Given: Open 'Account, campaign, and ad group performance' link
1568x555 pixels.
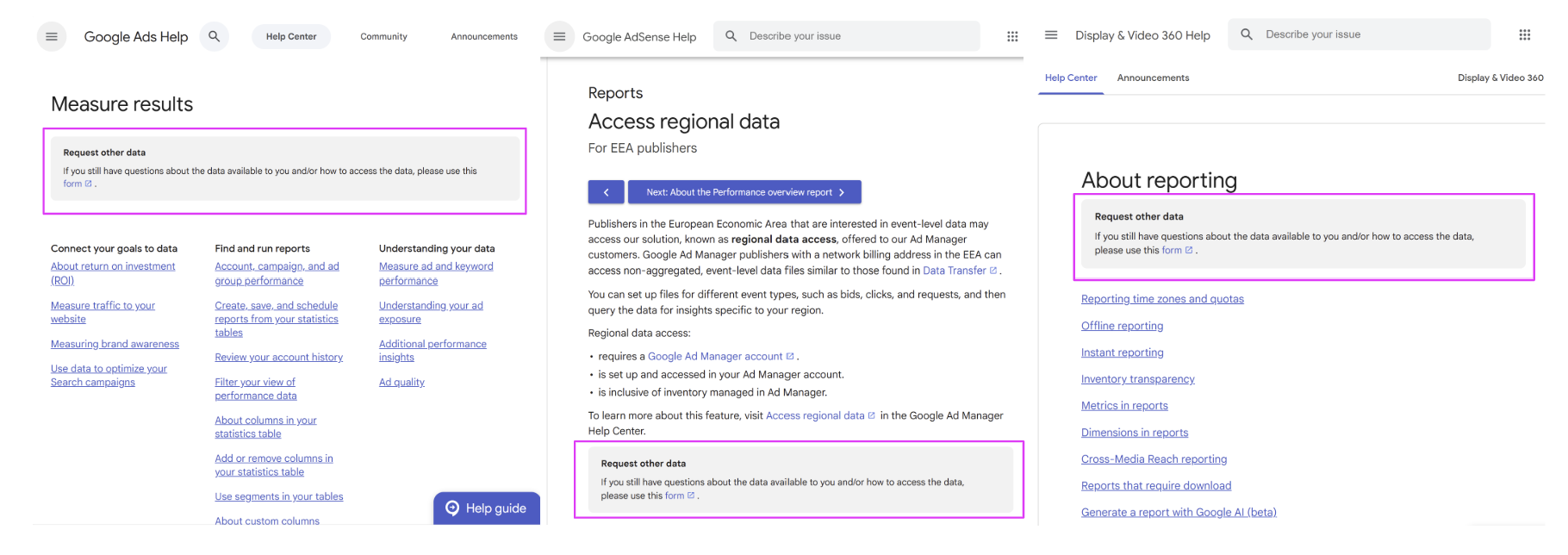Looking at the screenshot, I should [277, 273].
